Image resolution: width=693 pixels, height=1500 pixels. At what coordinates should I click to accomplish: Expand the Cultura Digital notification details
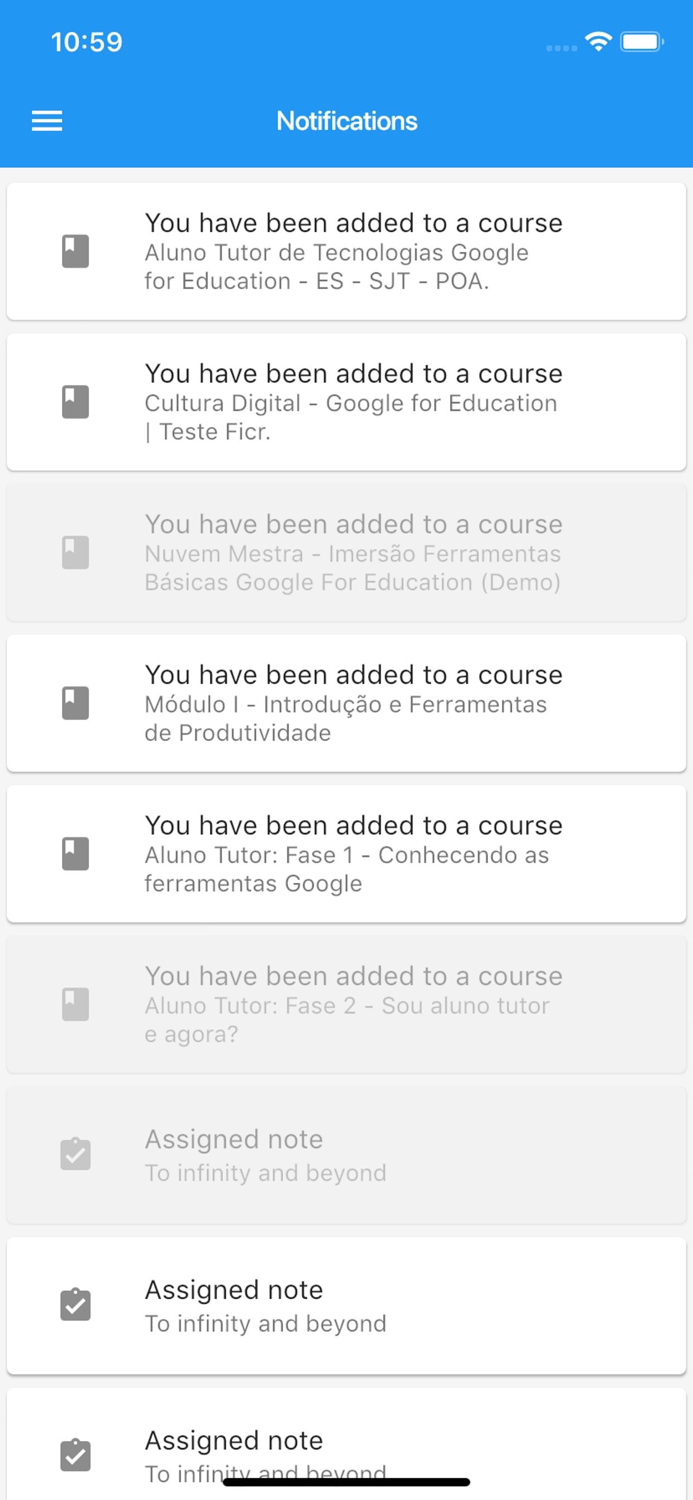point(346,401)
